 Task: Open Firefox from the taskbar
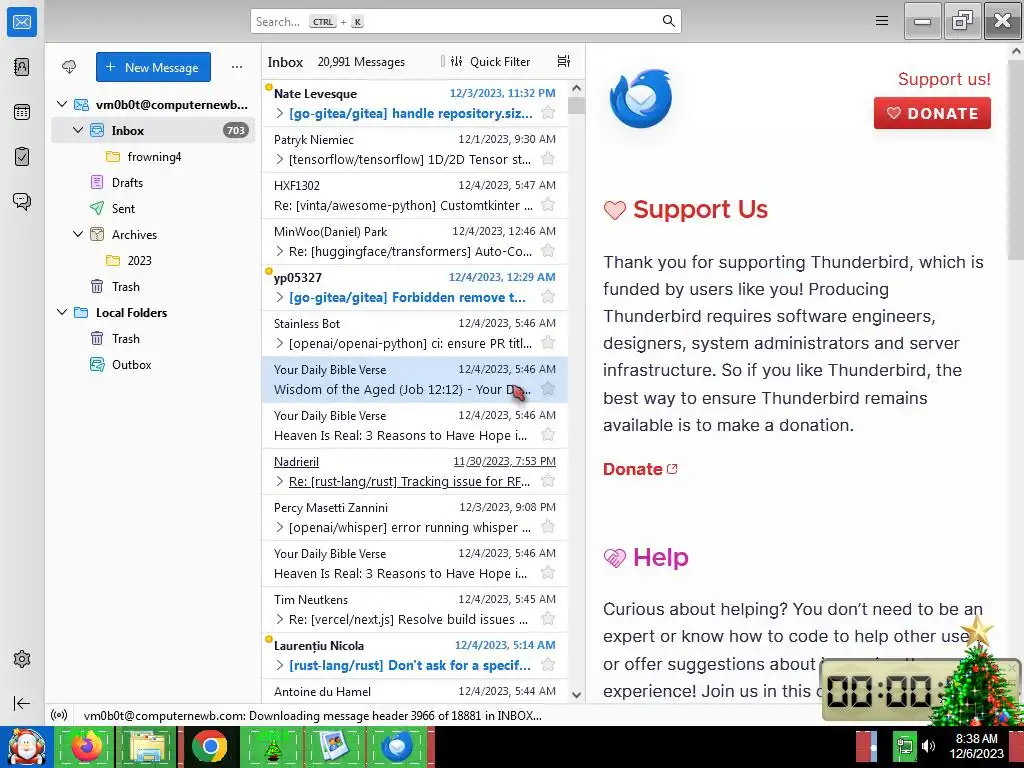coord(86,746)
